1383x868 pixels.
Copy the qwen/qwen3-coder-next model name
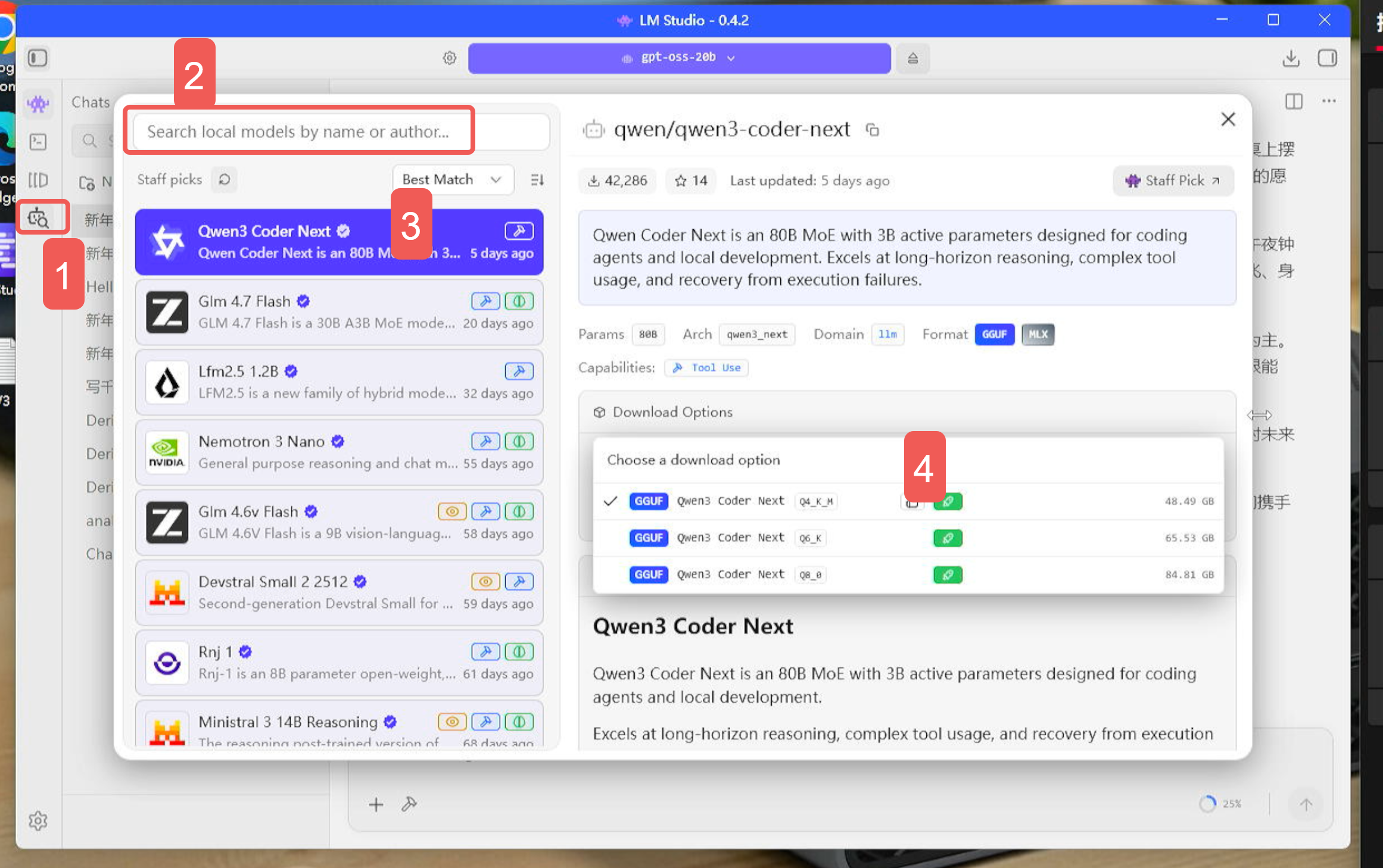point(873,130)
